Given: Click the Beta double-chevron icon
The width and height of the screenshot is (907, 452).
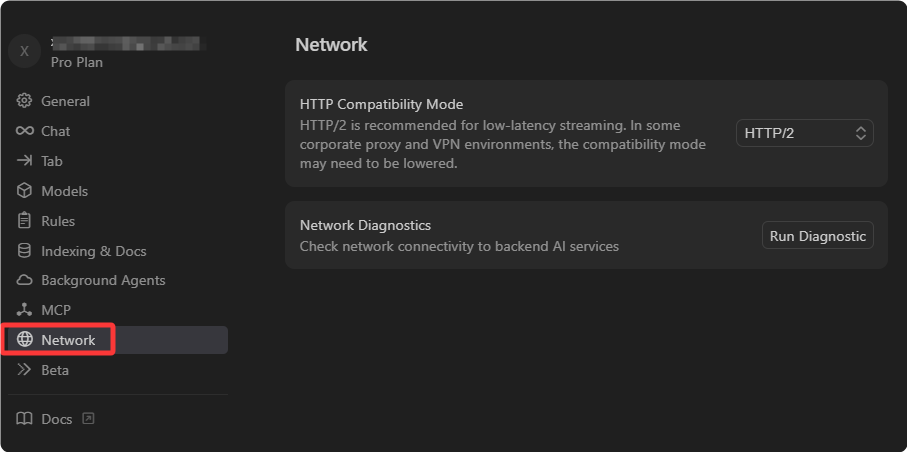Looking at the screenshot, I should [x=24, y=370].
